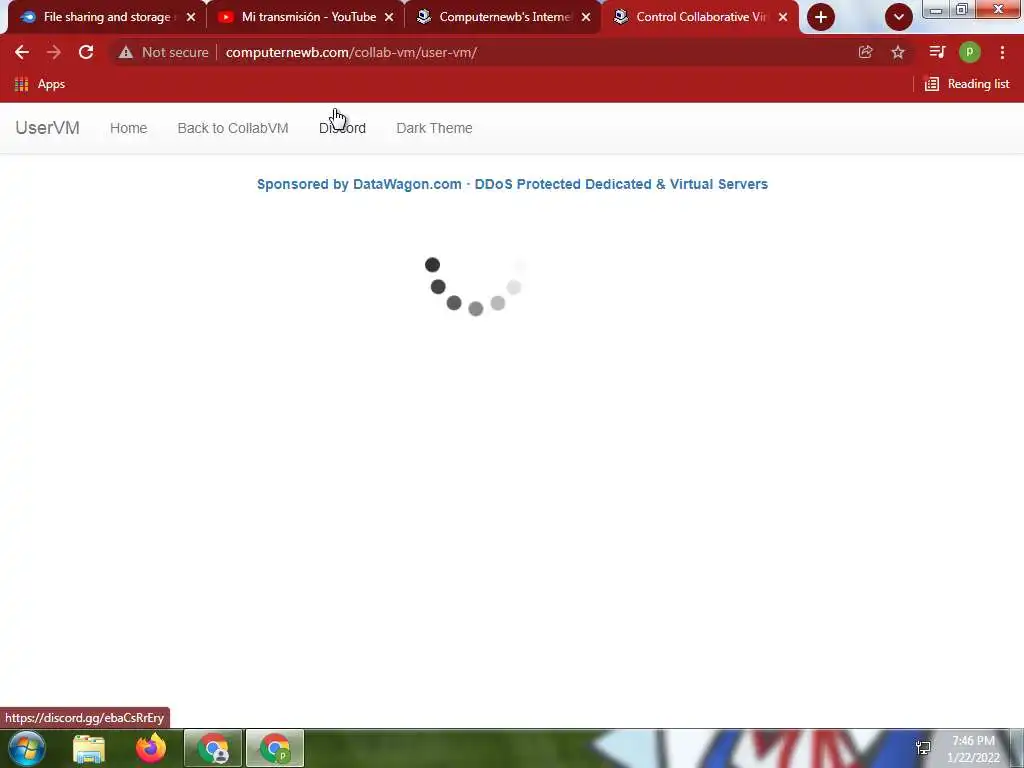Click the forward navigation arrow
The width and height of the screenshot is (1024, 768).
[x=54, y=52]
